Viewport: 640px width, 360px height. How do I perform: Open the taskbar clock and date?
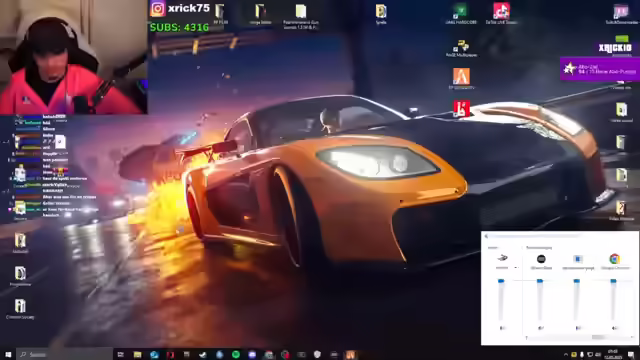613,354
